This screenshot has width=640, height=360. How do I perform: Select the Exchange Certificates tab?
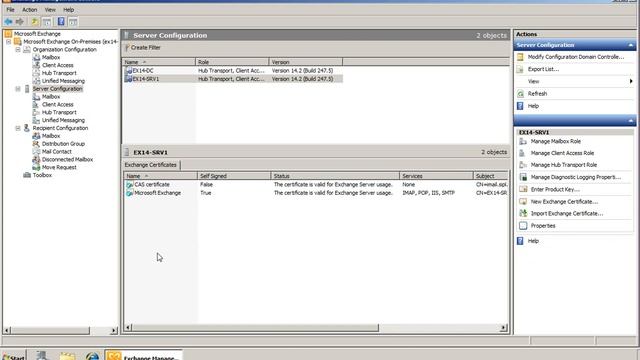click(x=151, y=165)
